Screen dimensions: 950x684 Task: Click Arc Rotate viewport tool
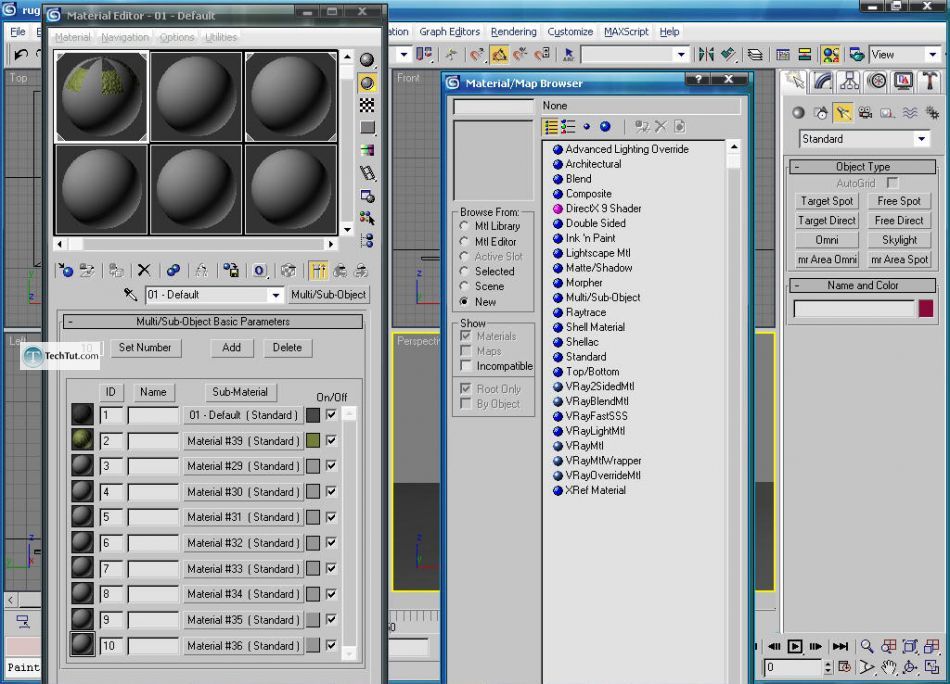(x=909, y=668)
